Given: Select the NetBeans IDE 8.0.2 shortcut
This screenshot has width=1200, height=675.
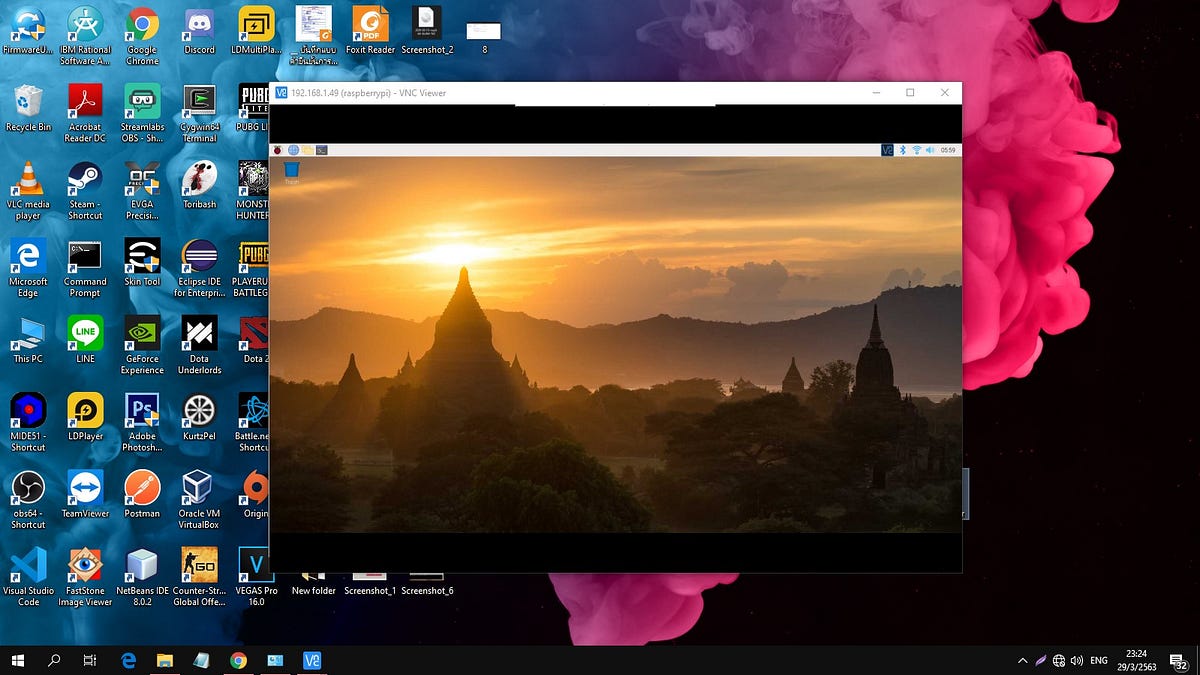Looking at the screenshot, I should [x=142, y=577].
